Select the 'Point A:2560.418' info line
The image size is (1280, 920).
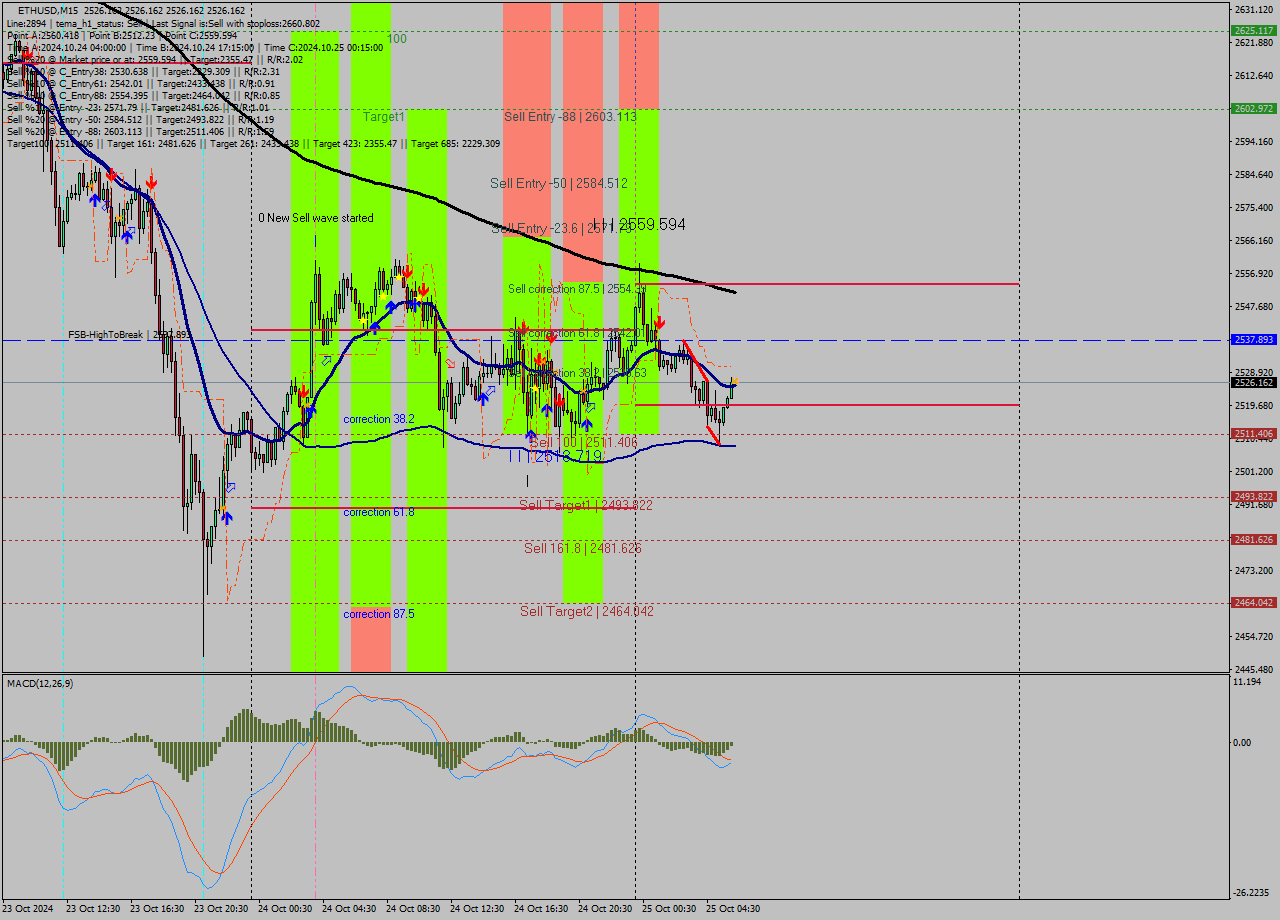coord(122,35)
